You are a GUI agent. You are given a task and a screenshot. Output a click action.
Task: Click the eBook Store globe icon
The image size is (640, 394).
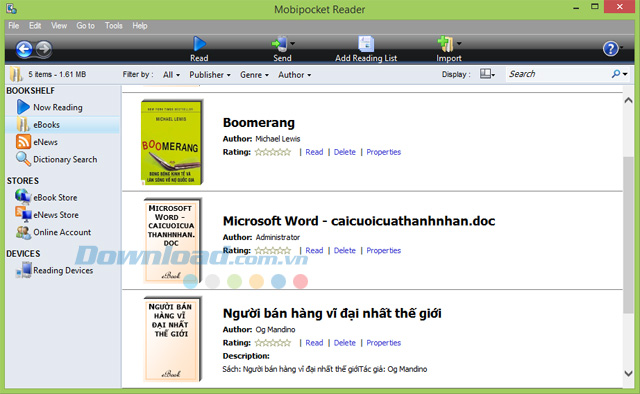pos(23,197)
